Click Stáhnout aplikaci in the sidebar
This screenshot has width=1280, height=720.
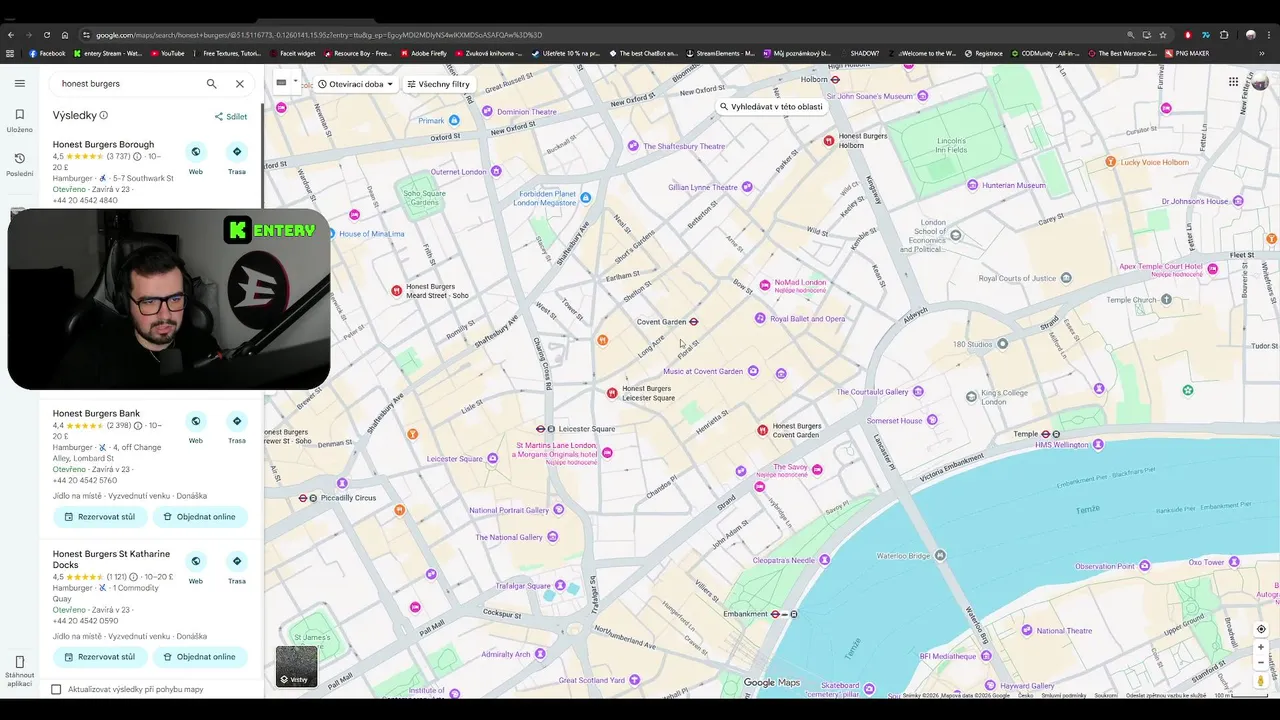(19, 671)
